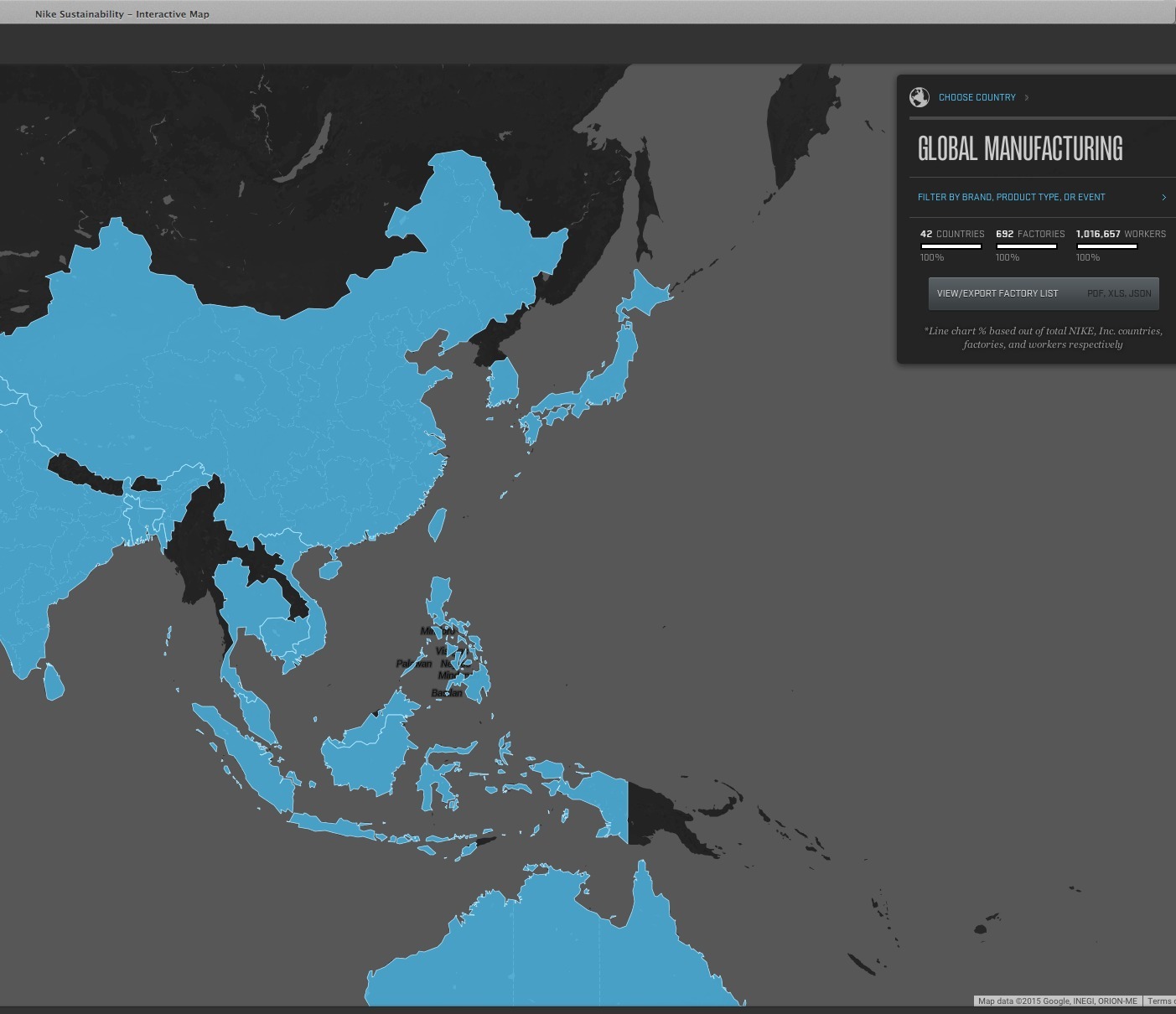Click the 42 Countries percentage bar
Viewport: 1176px width, 1014px height.
(x=951, y=246)
